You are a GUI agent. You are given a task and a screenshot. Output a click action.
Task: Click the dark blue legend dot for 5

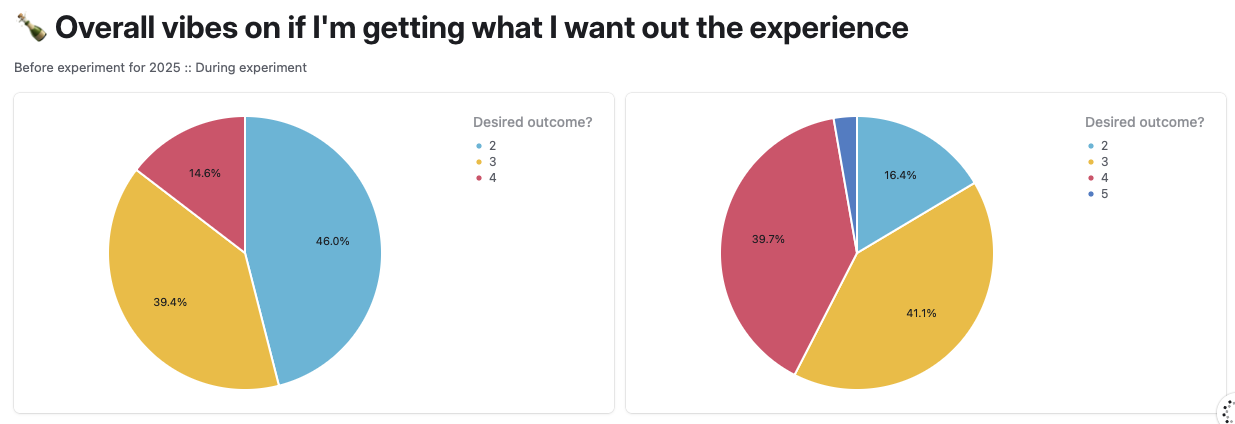tap(1091, 194)
